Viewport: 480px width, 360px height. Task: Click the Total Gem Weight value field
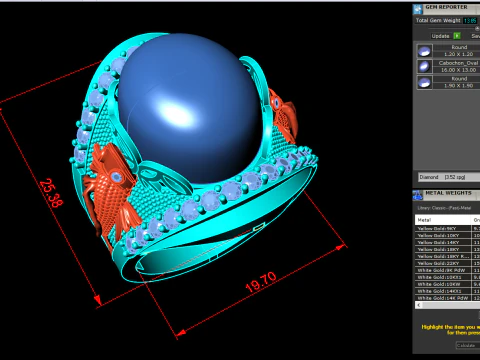(x=470, y=21)
